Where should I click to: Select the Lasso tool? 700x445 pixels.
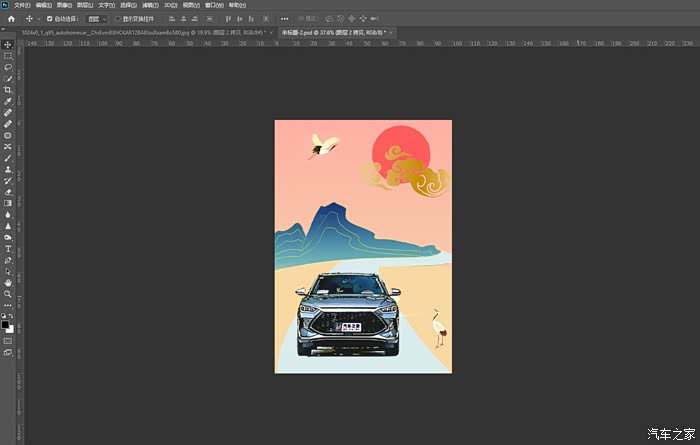[x=8, y=67]
